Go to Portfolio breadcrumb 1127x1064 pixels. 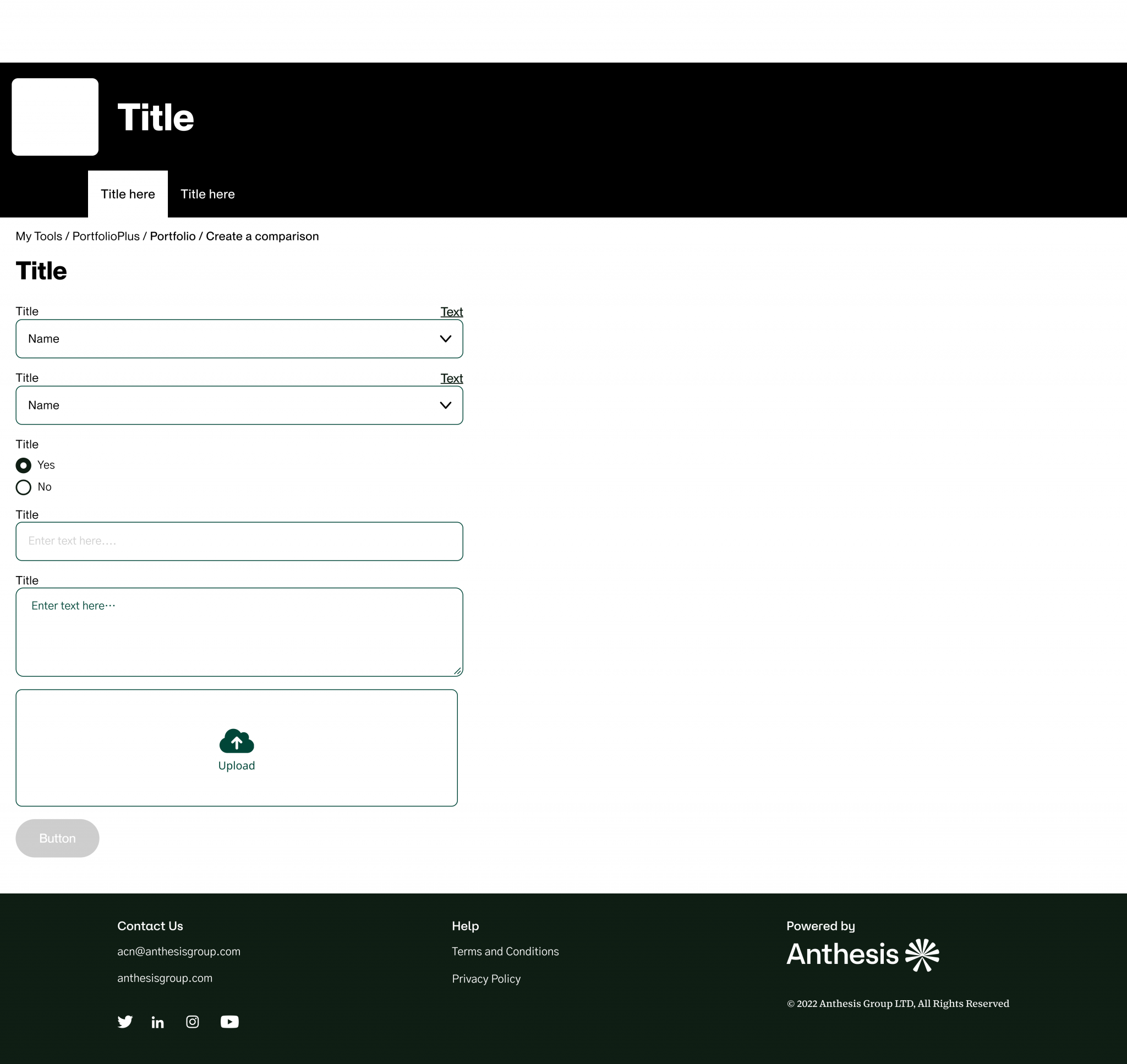pos(173,236)
